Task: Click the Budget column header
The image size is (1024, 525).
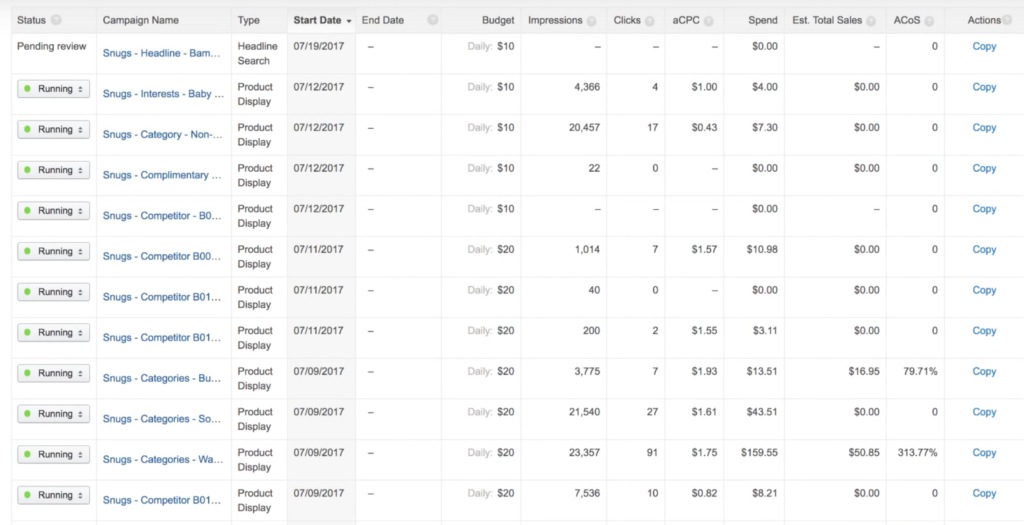Action: point(498,20)
